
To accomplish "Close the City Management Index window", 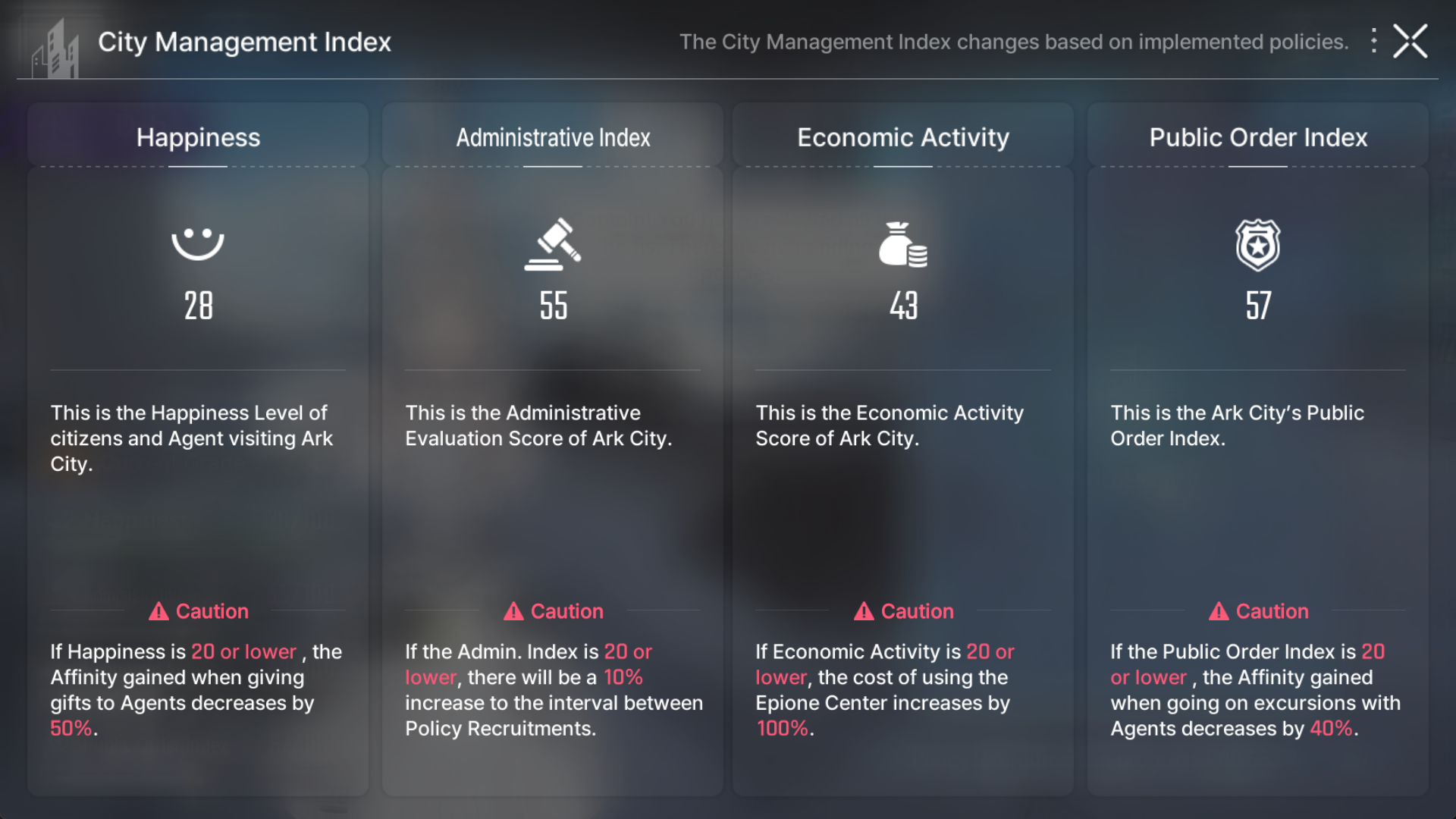I will click(x=1410, y=41).
